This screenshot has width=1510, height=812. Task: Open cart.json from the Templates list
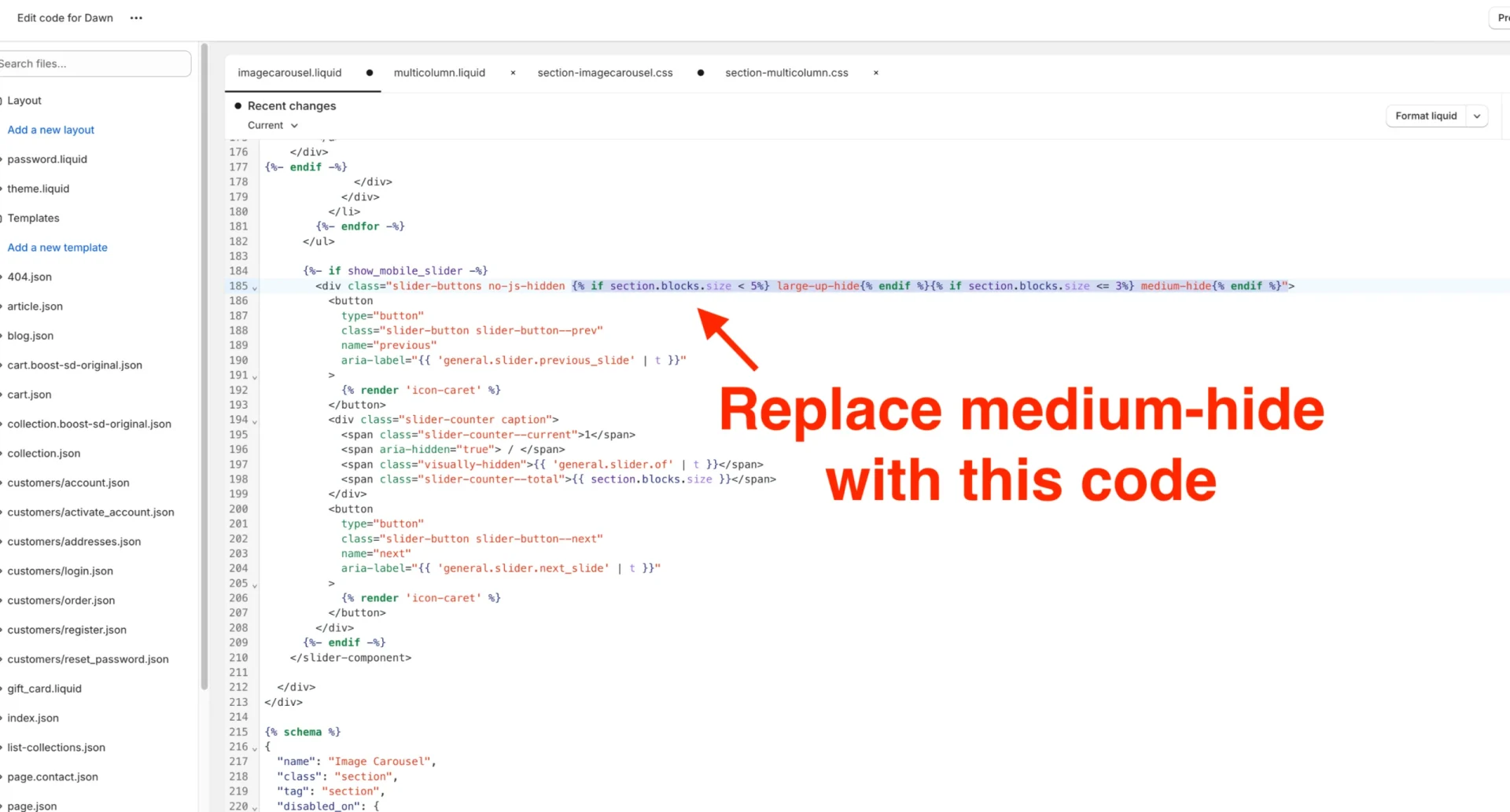pos(29,395)
